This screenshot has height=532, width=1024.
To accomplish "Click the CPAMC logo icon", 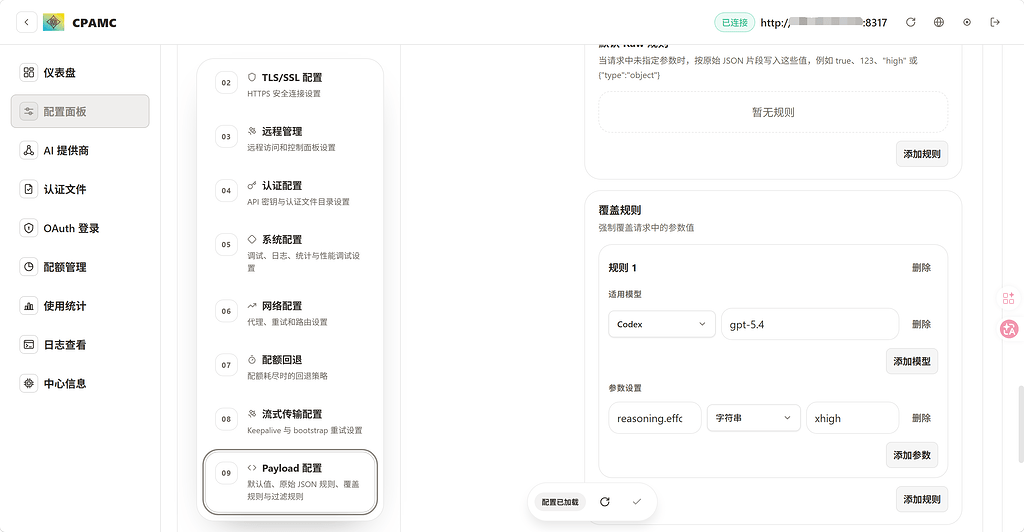I will click(54, 22).
